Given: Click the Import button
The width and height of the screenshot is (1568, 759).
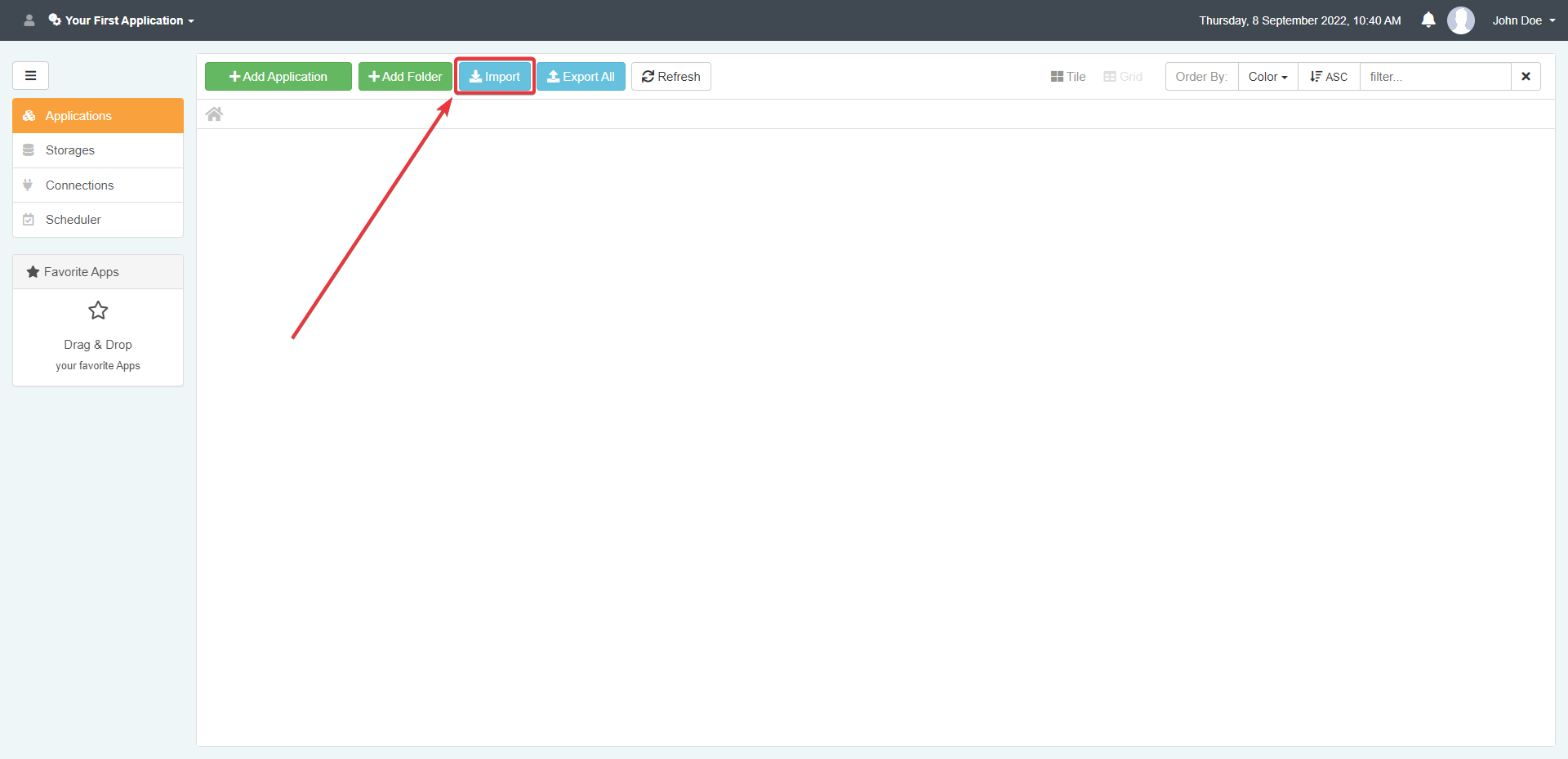Looking at the screenshot, I should (x=495, y=77).
